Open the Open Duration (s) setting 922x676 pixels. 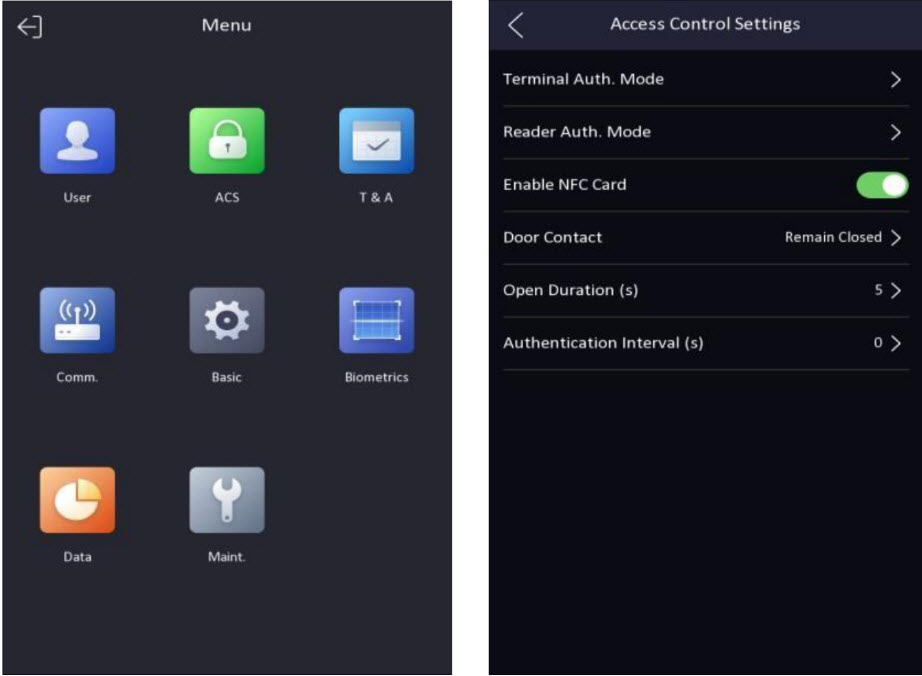tap(706, 290)
